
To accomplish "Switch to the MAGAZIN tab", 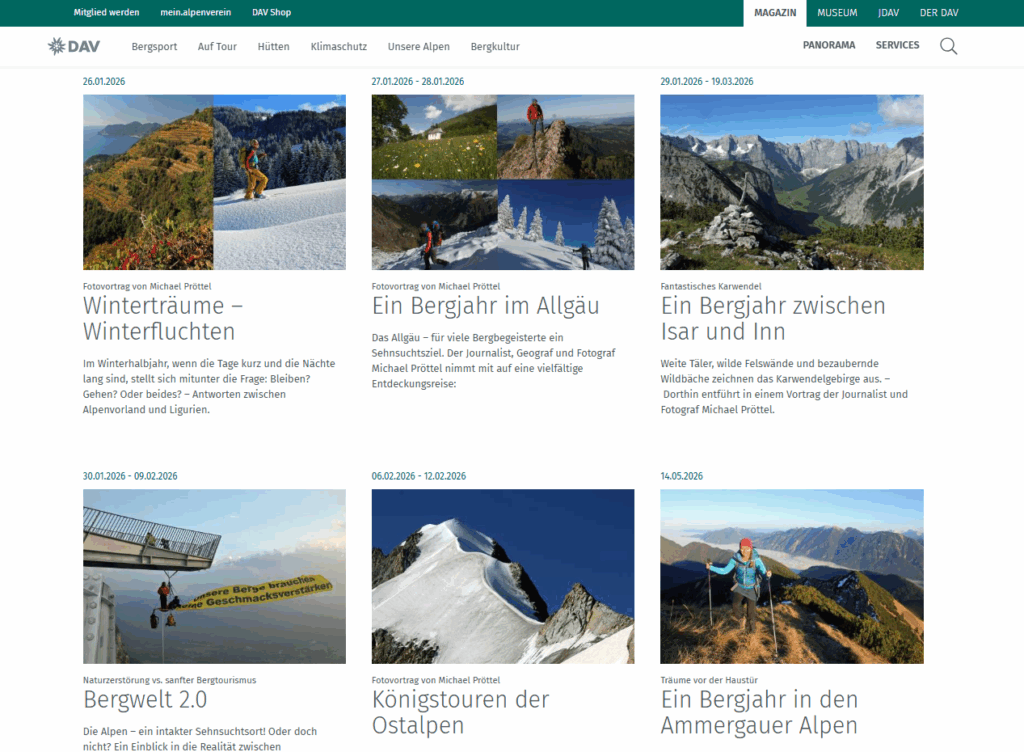I will click(775, 13).
